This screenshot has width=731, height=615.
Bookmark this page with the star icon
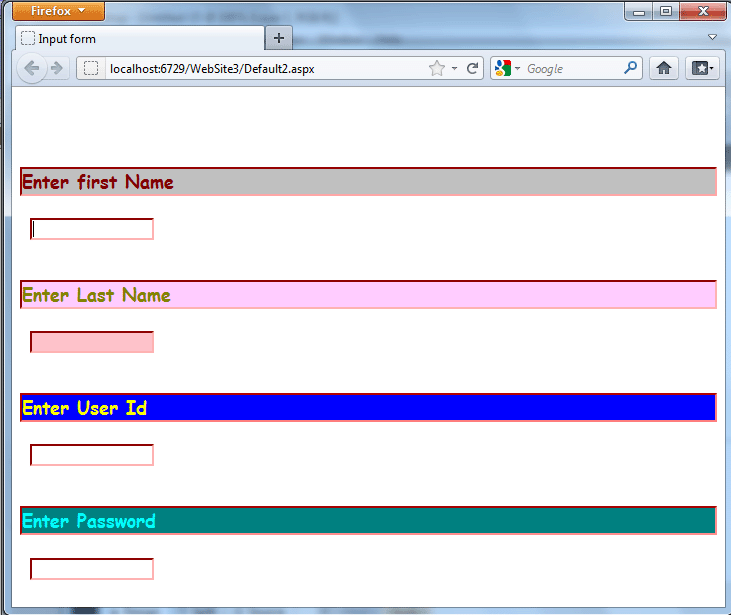click(437, 69)
